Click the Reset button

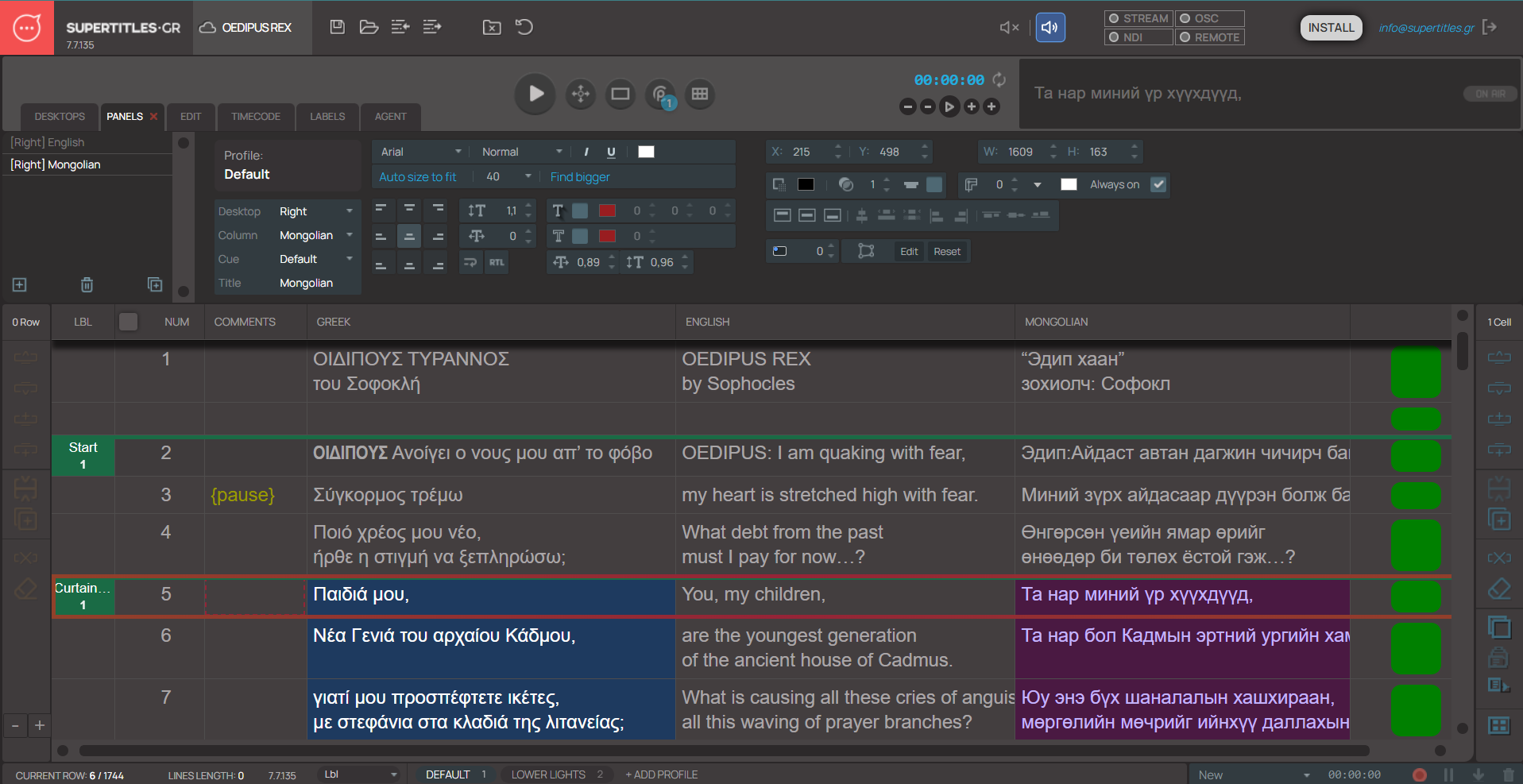tap(947, 252)
